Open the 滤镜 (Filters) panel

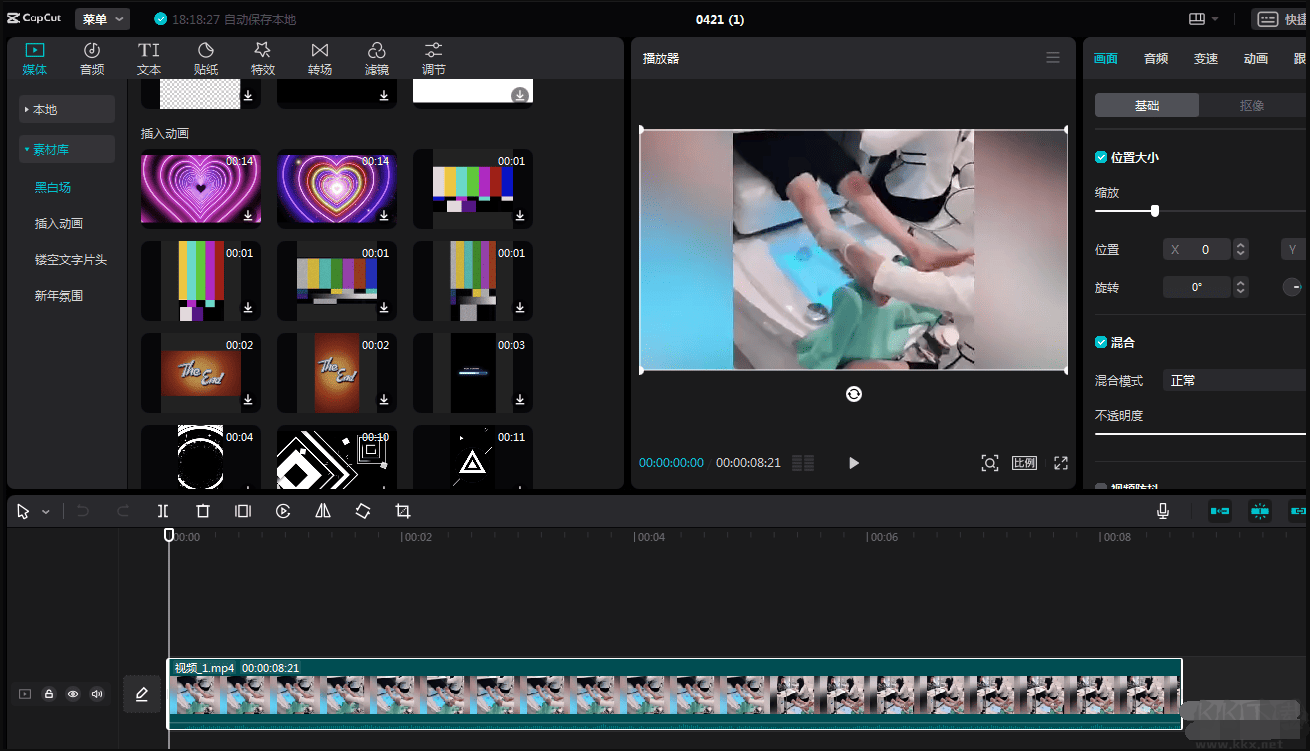point(377,59)
